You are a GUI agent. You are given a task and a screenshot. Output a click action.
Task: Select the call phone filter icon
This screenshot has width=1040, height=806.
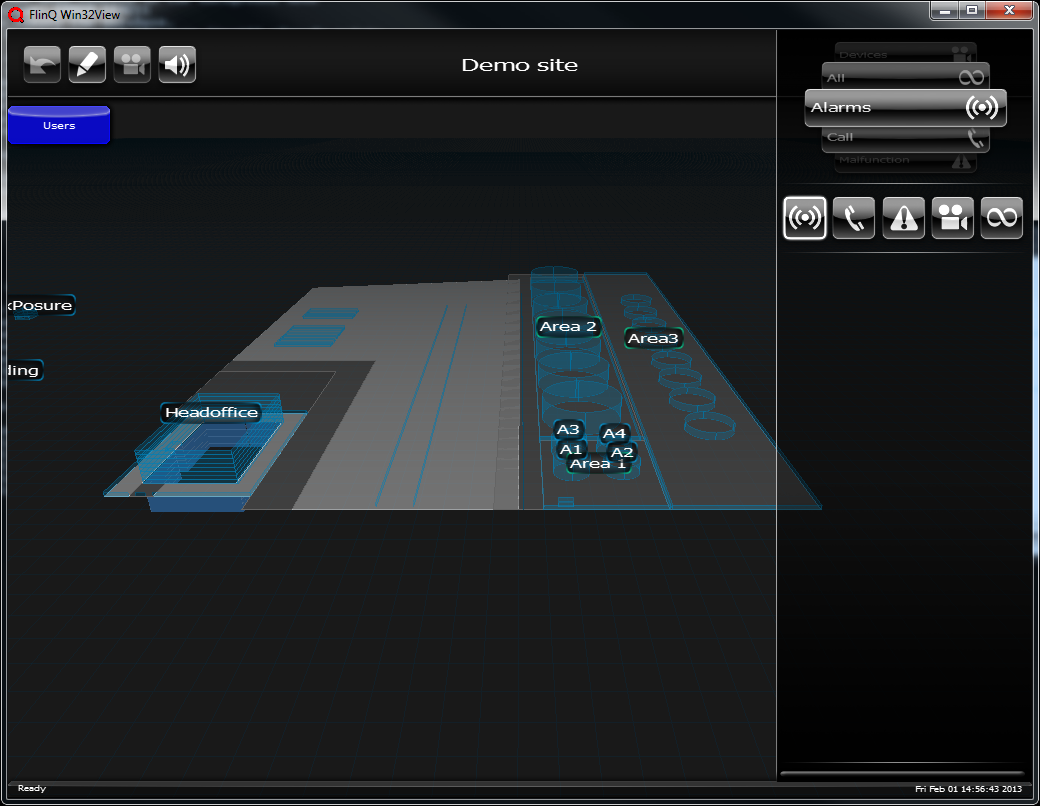[x=854, y=218]
